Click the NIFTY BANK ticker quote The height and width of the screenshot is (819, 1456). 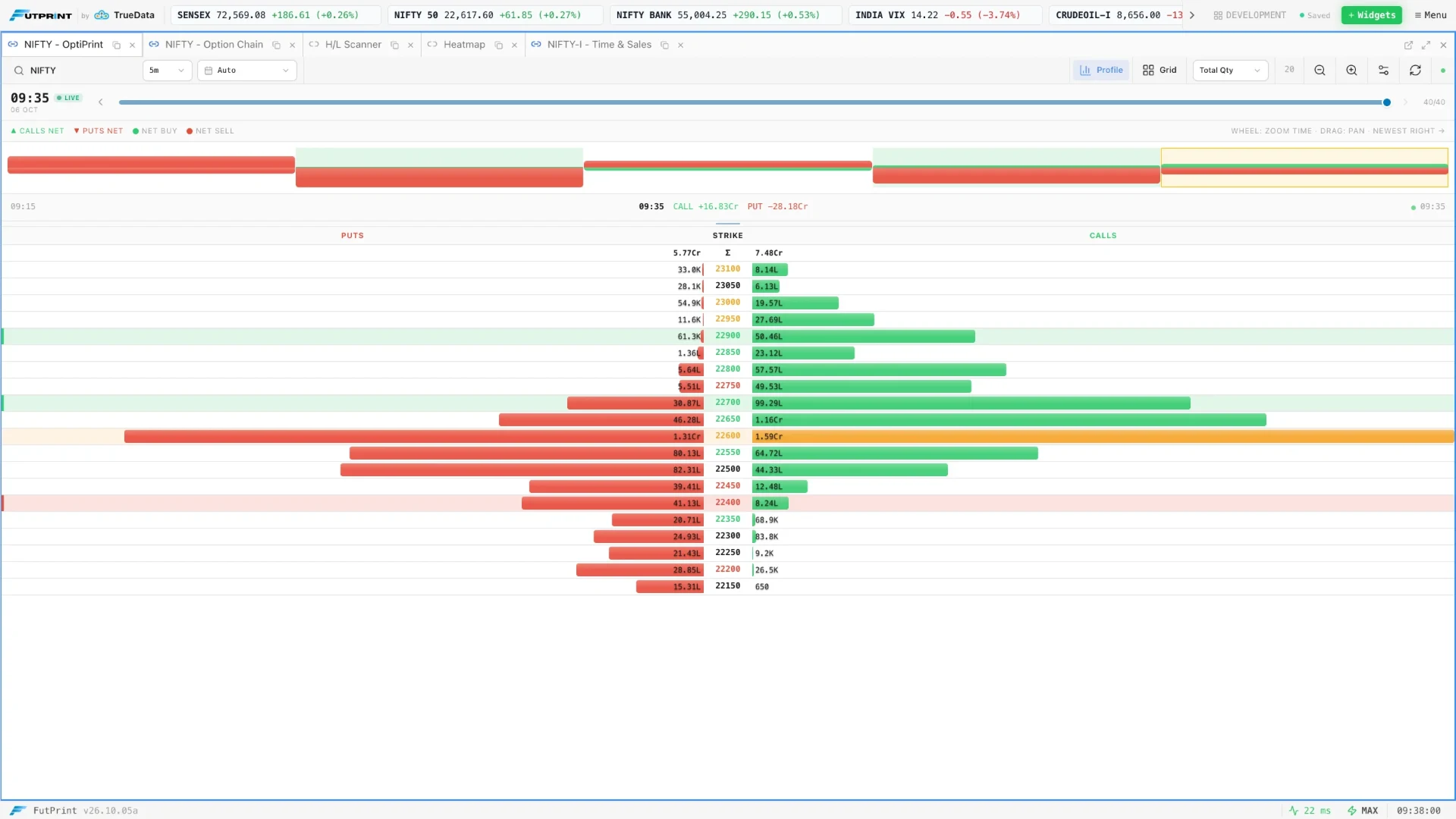(725, 15)
